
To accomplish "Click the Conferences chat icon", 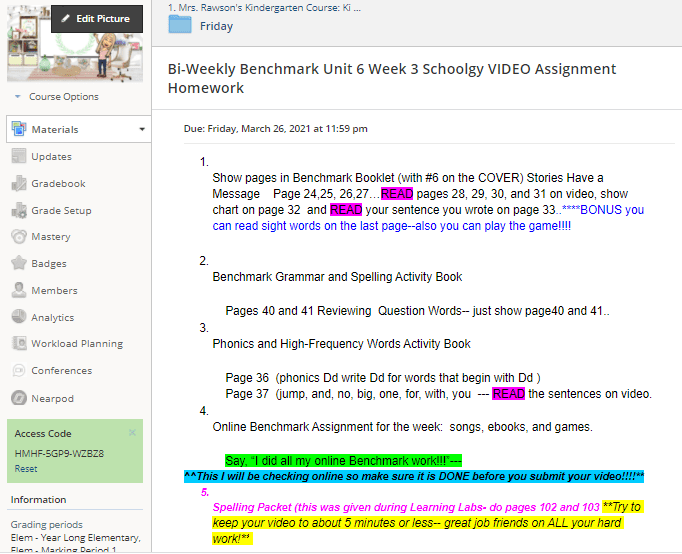I will pos(19,370).
